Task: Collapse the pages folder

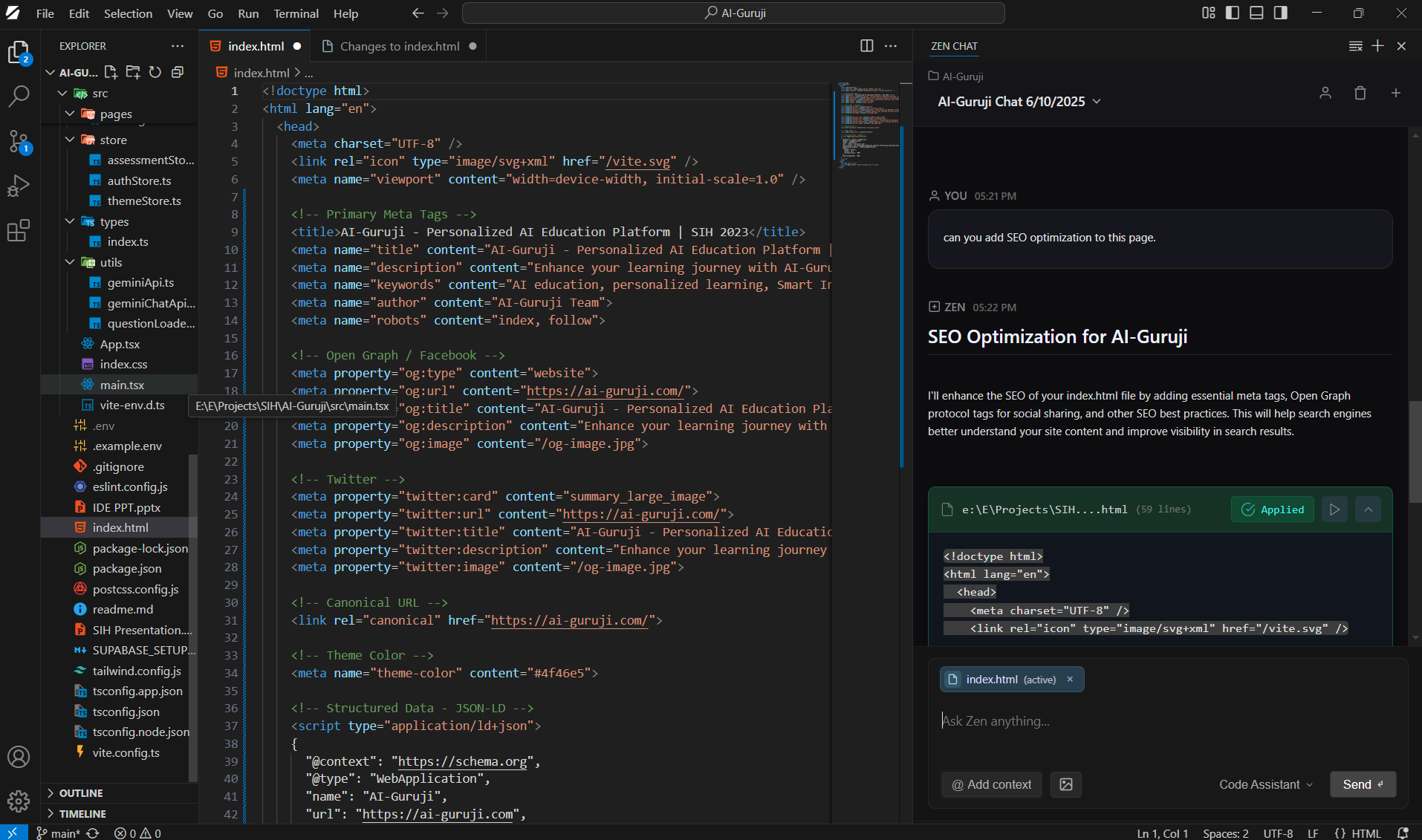Action: point(70,114)
